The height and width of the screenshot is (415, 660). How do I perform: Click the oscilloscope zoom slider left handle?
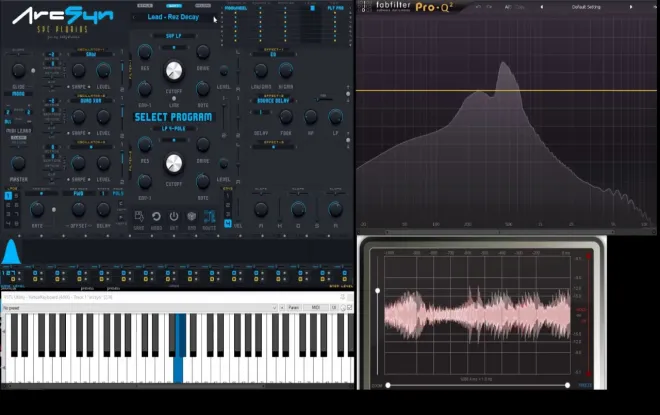click(388, 385)
